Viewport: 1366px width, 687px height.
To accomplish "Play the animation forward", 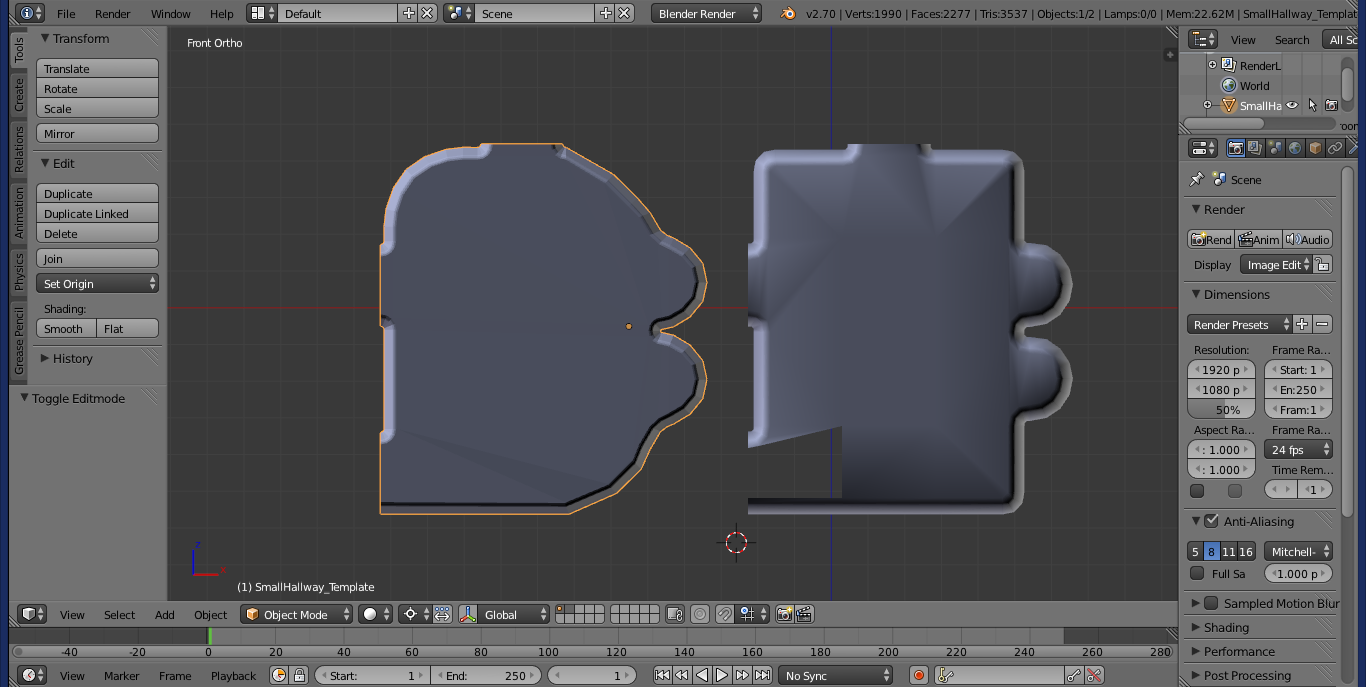I will [722, 676].
